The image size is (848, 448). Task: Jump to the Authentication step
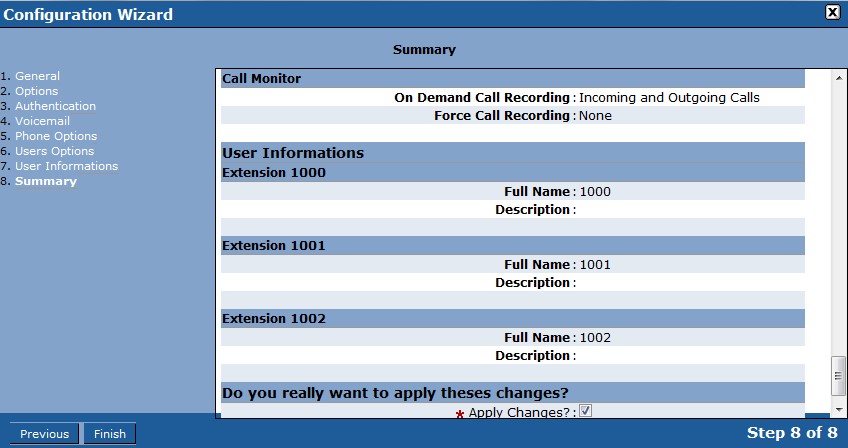pos(55,106)
